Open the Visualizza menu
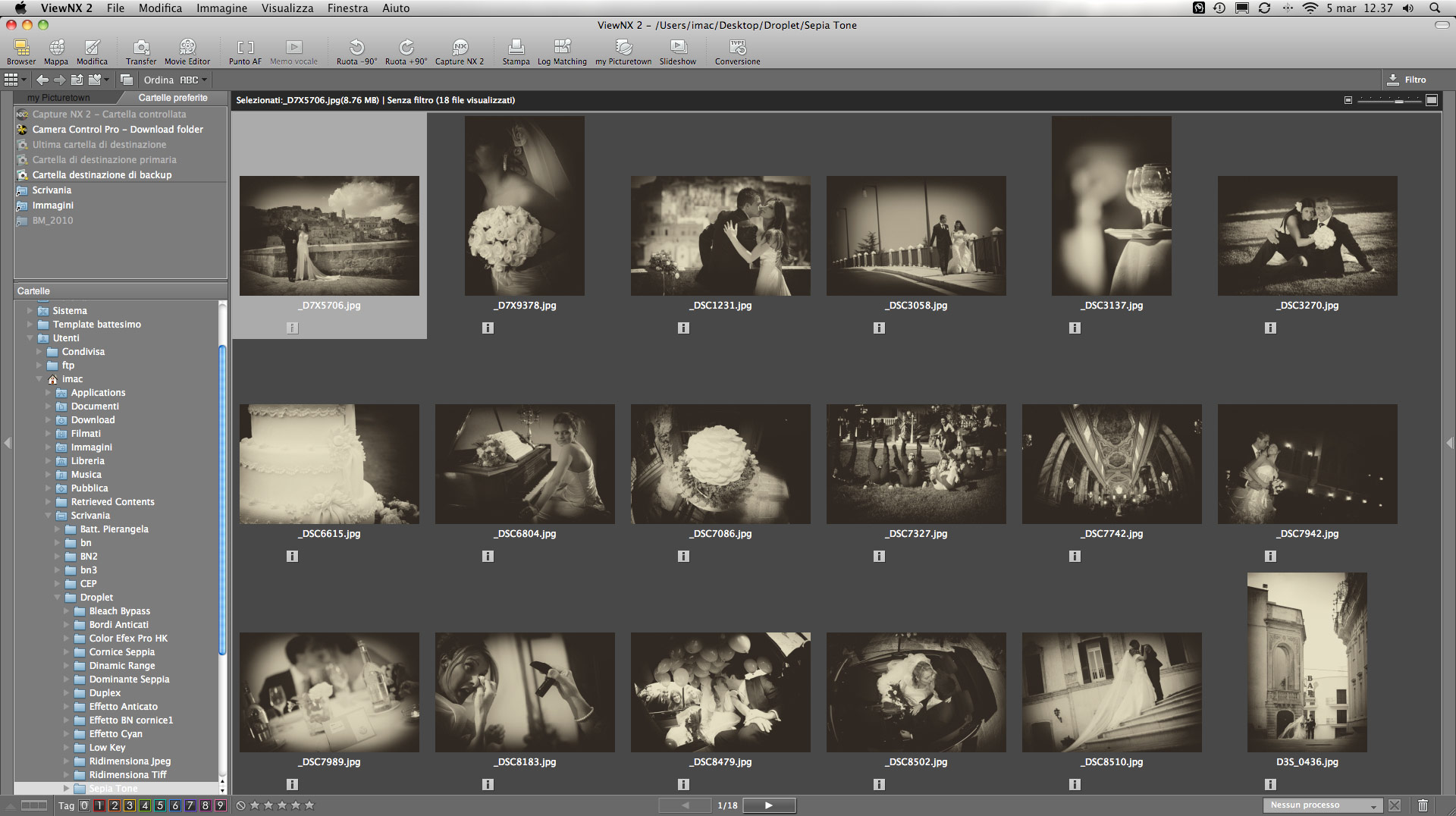This screenshot has height=816, width=1456. (x=287, y=8)
